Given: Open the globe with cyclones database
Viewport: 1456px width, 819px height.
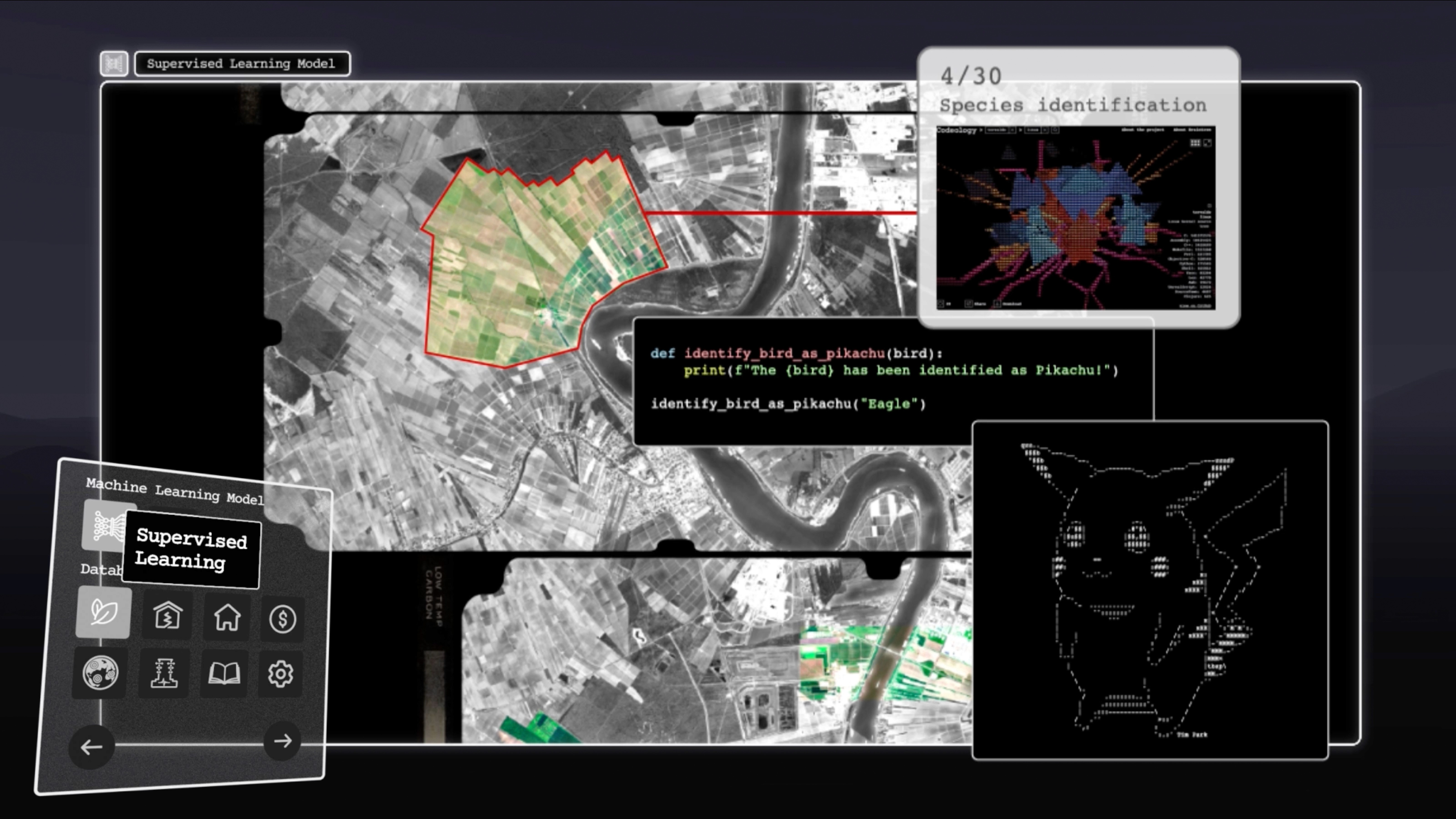Looking at the screenshot, I should point(100,672).
